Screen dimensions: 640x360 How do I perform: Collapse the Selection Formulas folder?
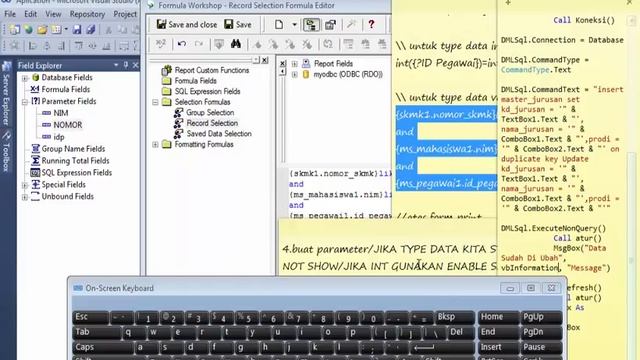point(155,102)
